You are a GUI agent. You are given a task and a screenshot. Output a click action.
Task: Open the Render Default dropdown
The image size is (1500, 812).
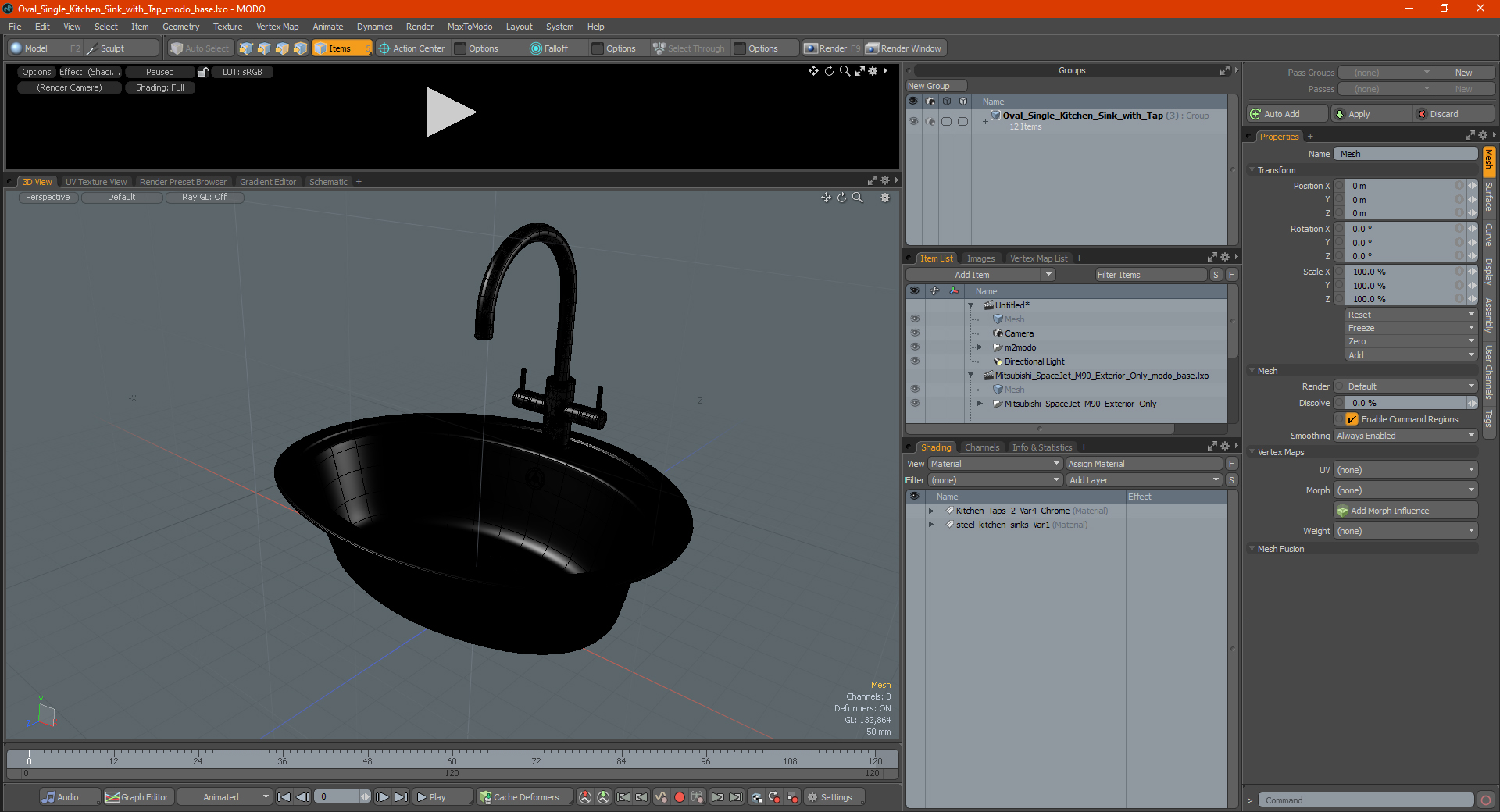1406,386
